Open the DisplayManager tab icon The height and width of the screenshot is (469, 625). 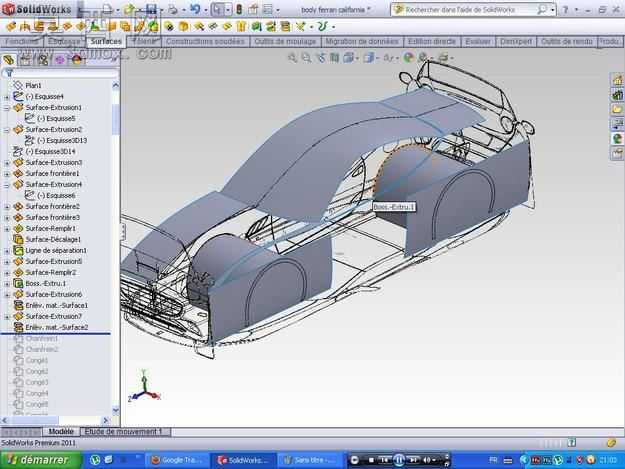[x=77, y=60]
